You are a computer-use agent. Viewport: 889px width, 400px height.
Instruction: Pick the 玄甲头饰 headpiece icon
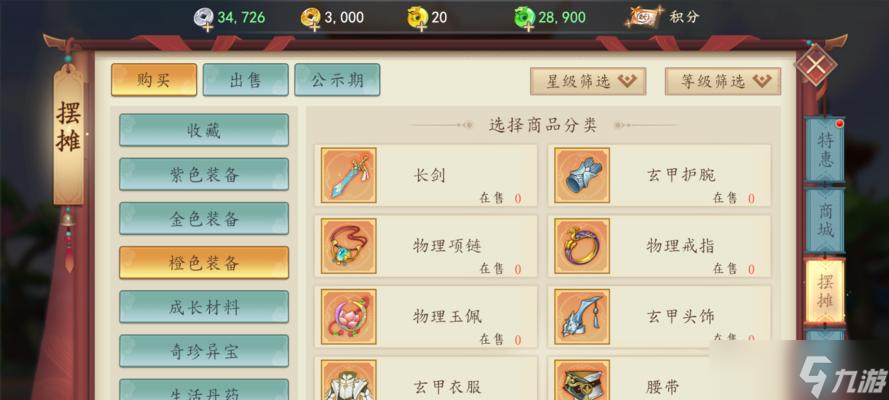coord(582,317)
